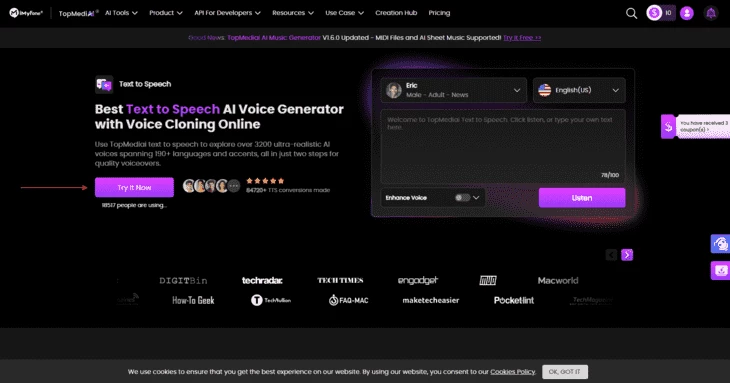This screenshot has height=383, width=730.
Task: Click the Eric voice avatar
Action: pyautogui.click(x=394, y=90)
